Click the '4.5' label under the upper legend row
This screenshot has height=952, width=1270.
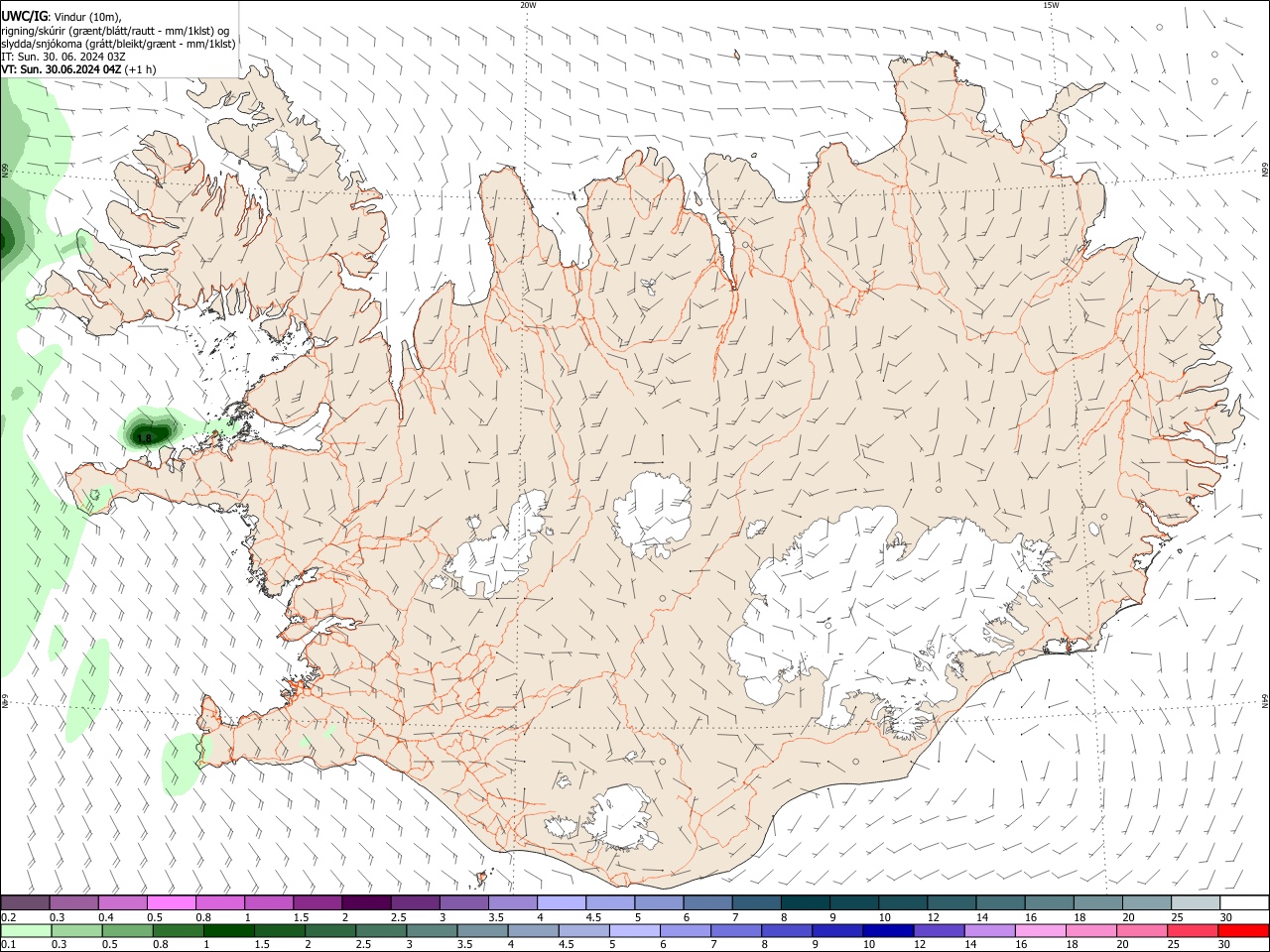pyautogui.click(x=593, y=917)
